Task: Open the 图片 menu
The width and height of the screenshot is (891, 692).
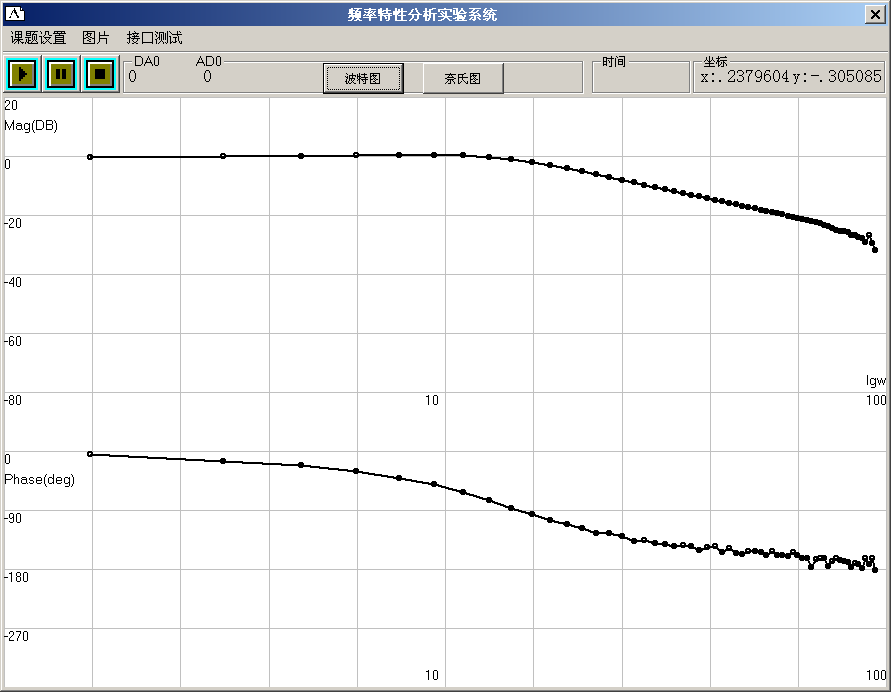Action: coord(96,38)
